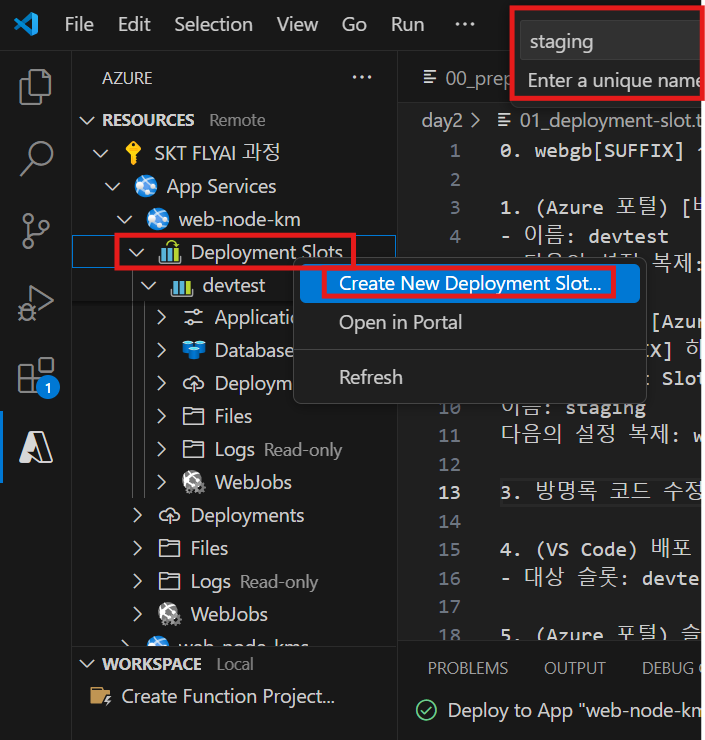Screen dimensions: 705x740
Task: Open the Source Control view icon
Action: pos(35,231)
